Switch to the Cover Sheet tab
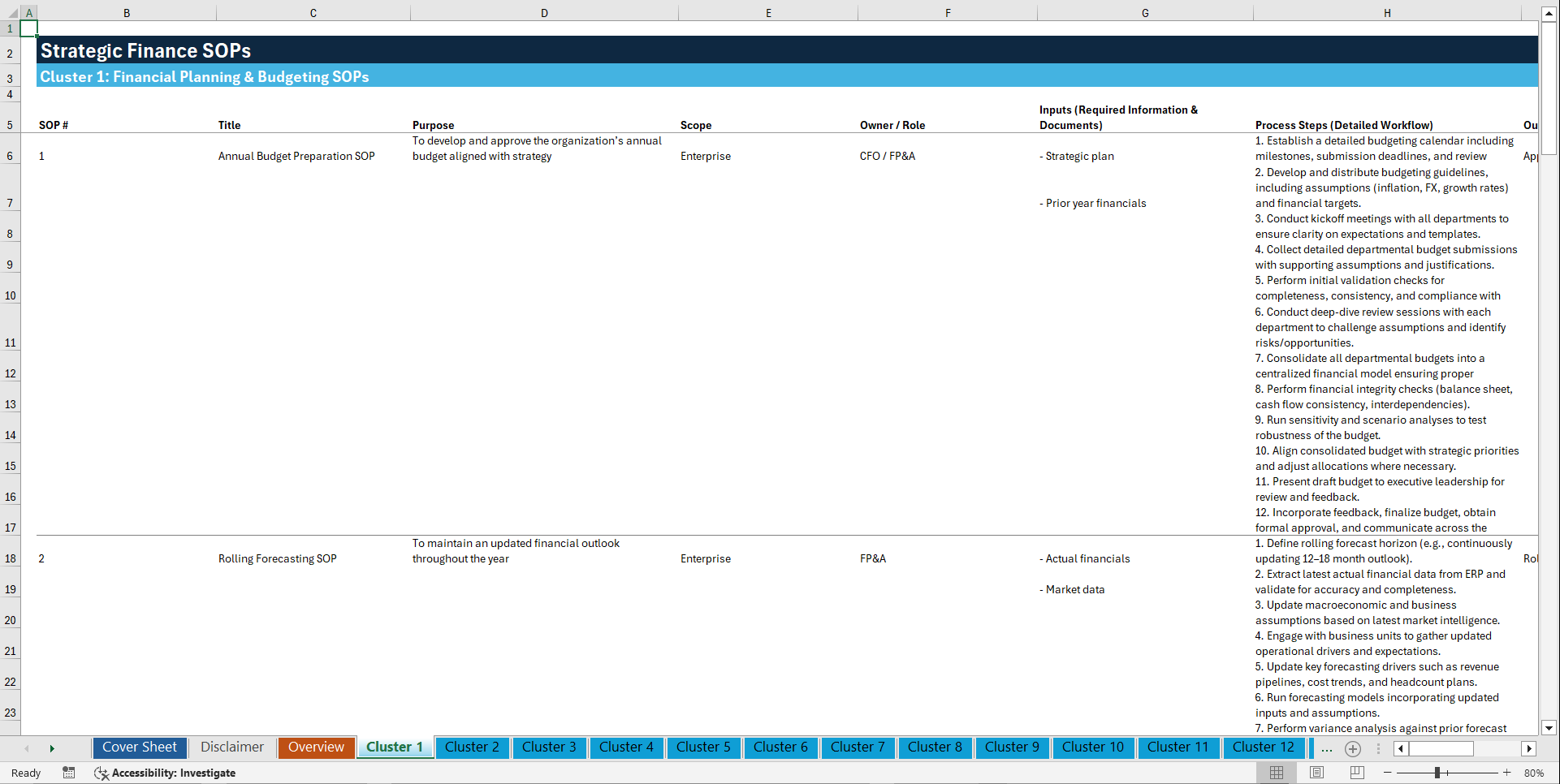Screen dimensions: 1560x784 coord(139,747)
